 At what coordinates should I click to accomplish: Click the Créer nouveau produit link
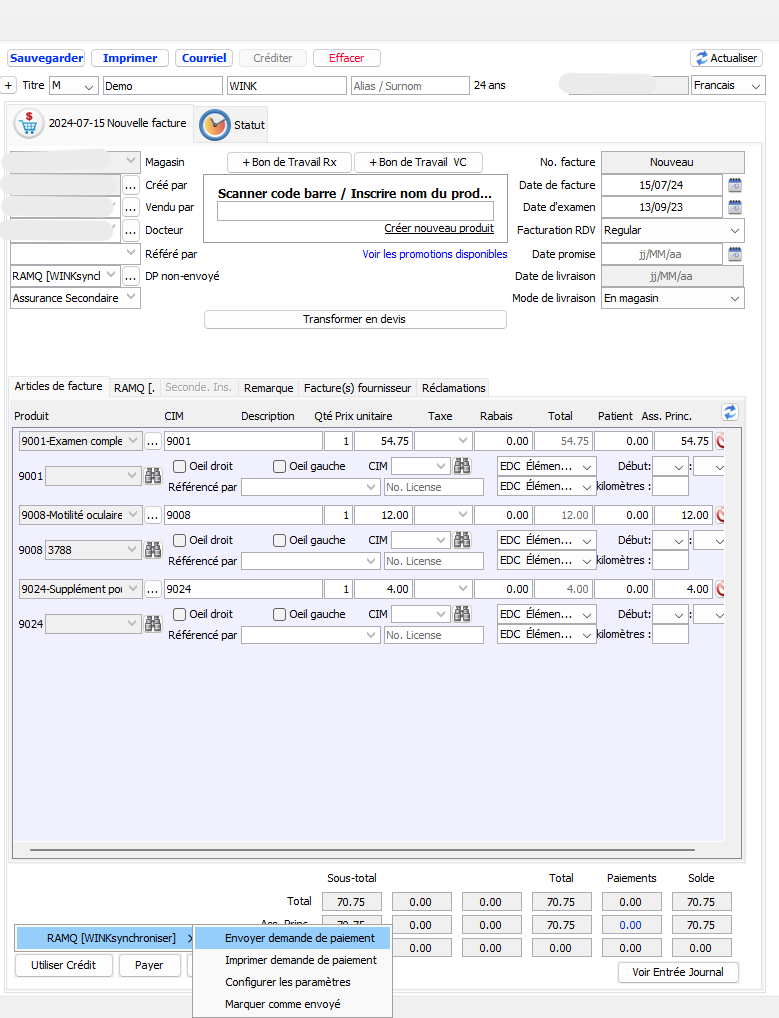tap(438, 229)
